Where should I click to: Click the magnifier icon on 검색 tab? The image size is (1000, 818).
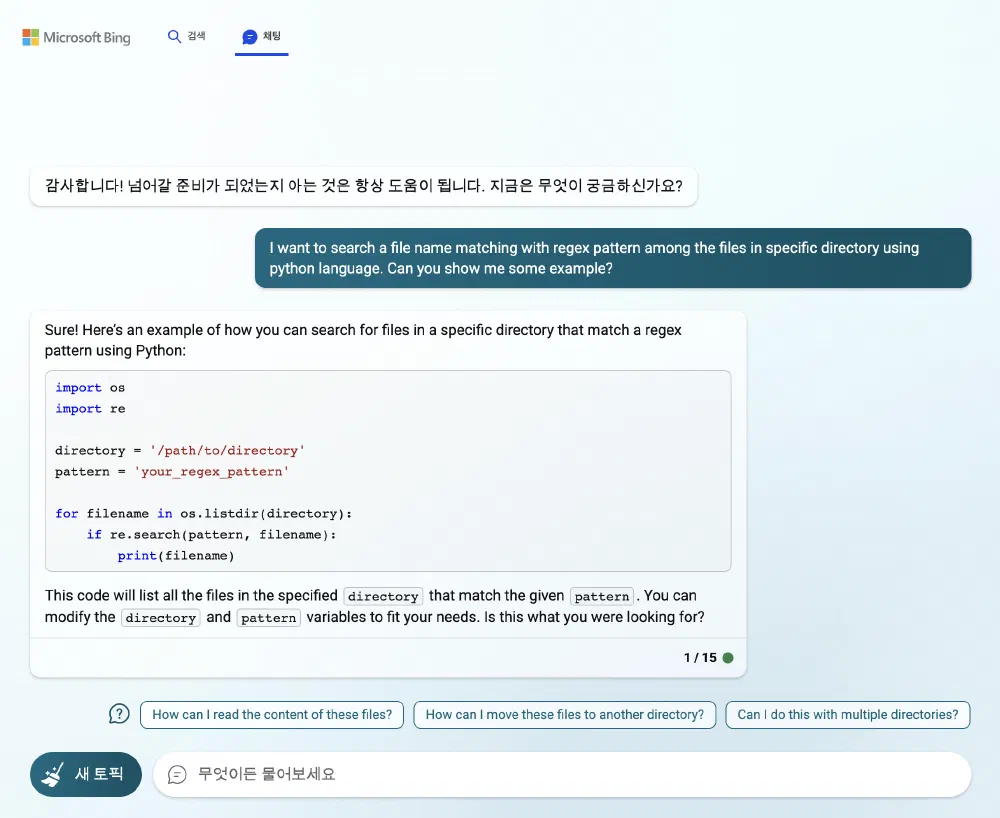point(172,34)
